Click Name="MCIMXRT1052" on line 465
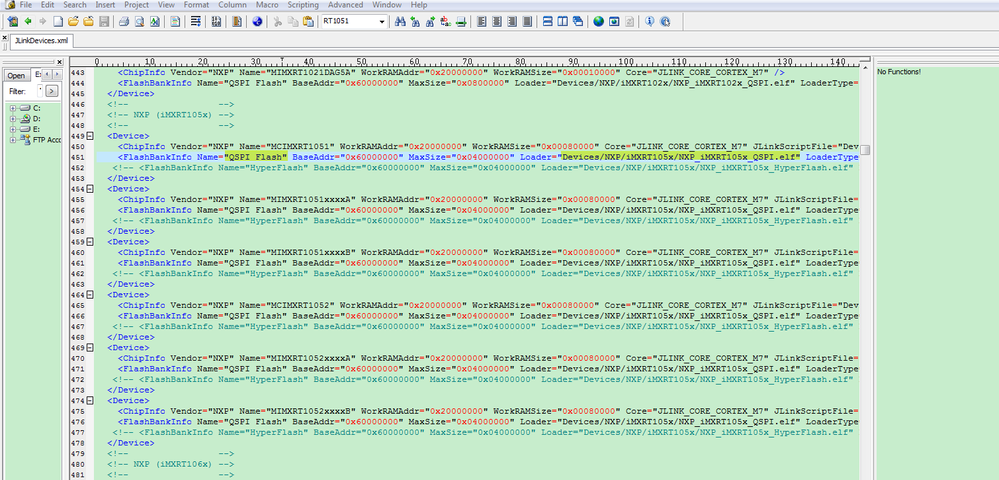 tap(285, 305)
